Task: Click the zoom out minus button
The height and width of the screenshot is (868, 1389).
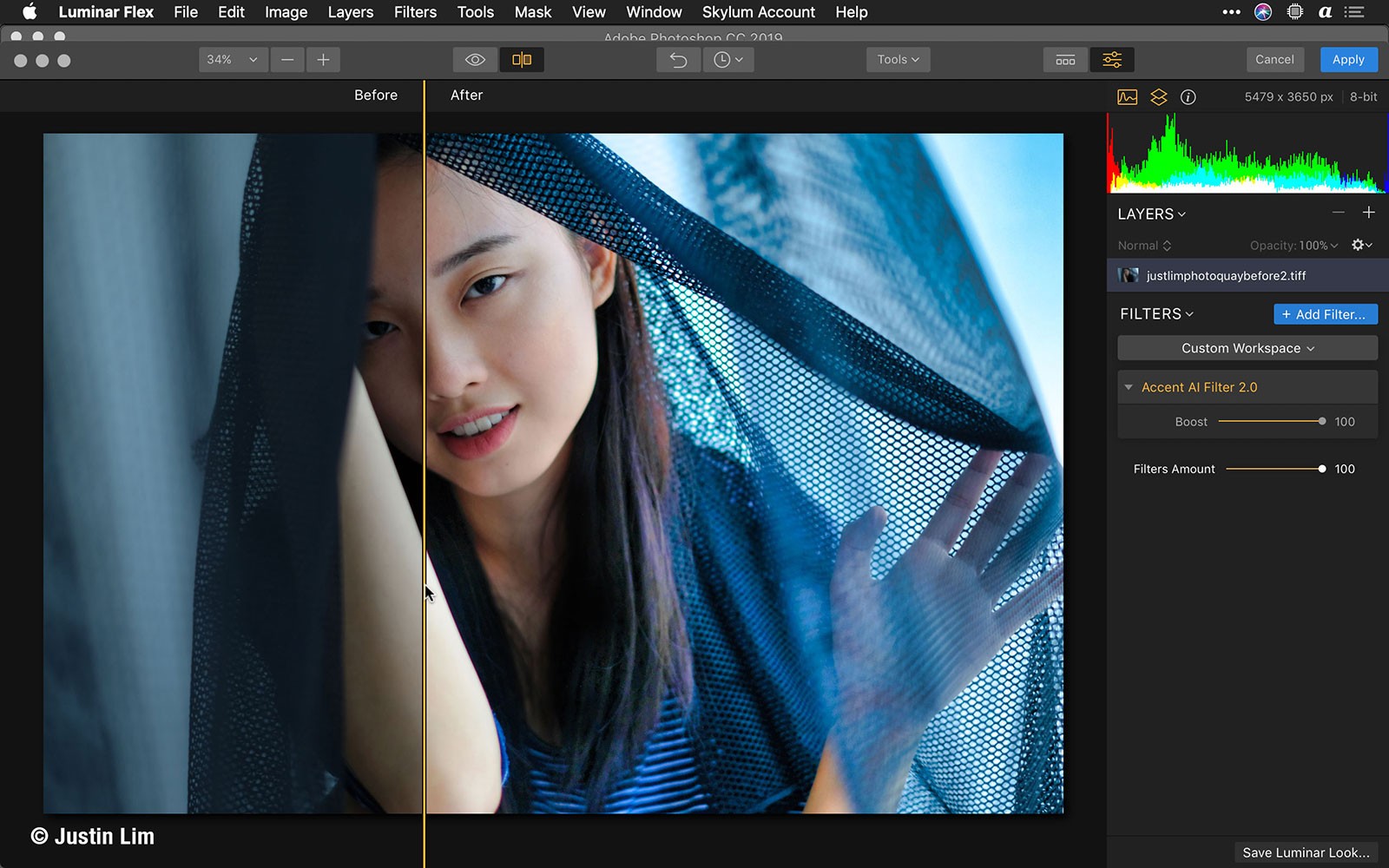Action: pyautogui.click(x=287, y=60)
